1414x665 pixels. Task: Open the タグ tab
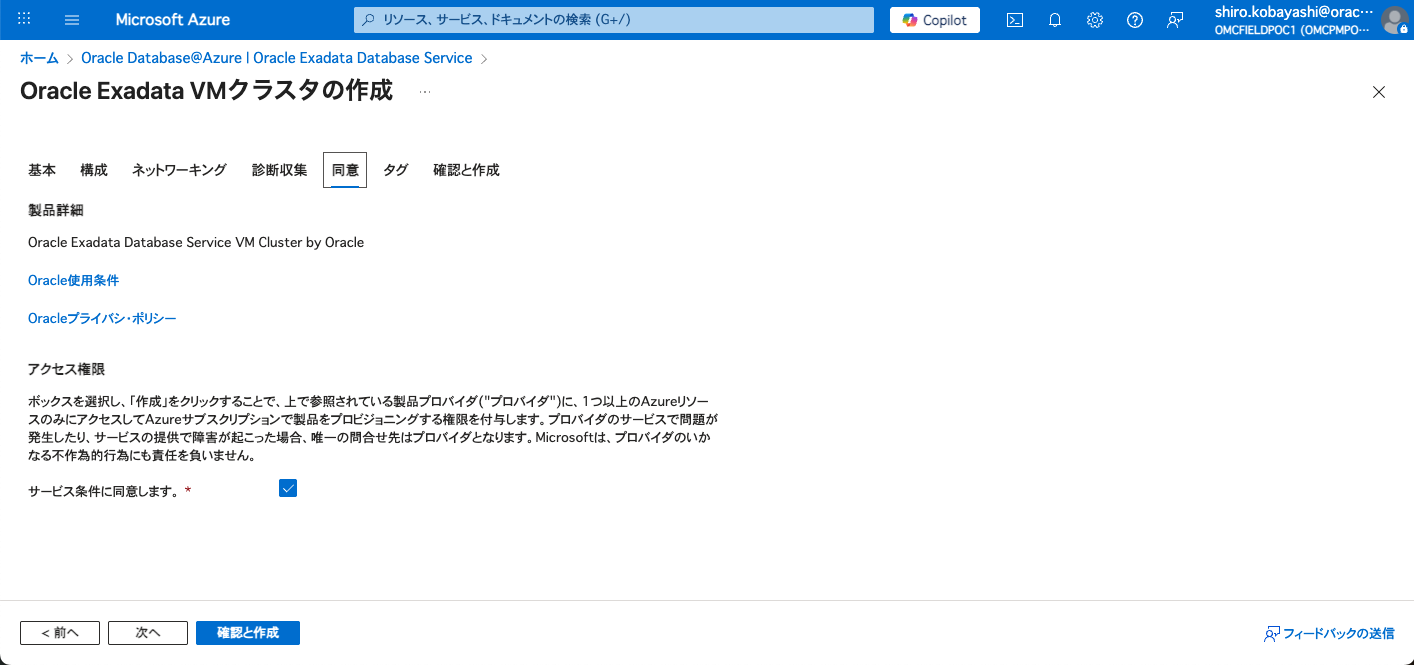pos(395,169)
